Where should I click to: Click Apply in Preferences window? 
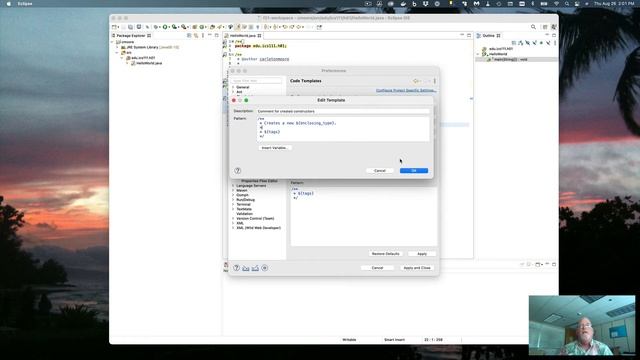(422, 254)
